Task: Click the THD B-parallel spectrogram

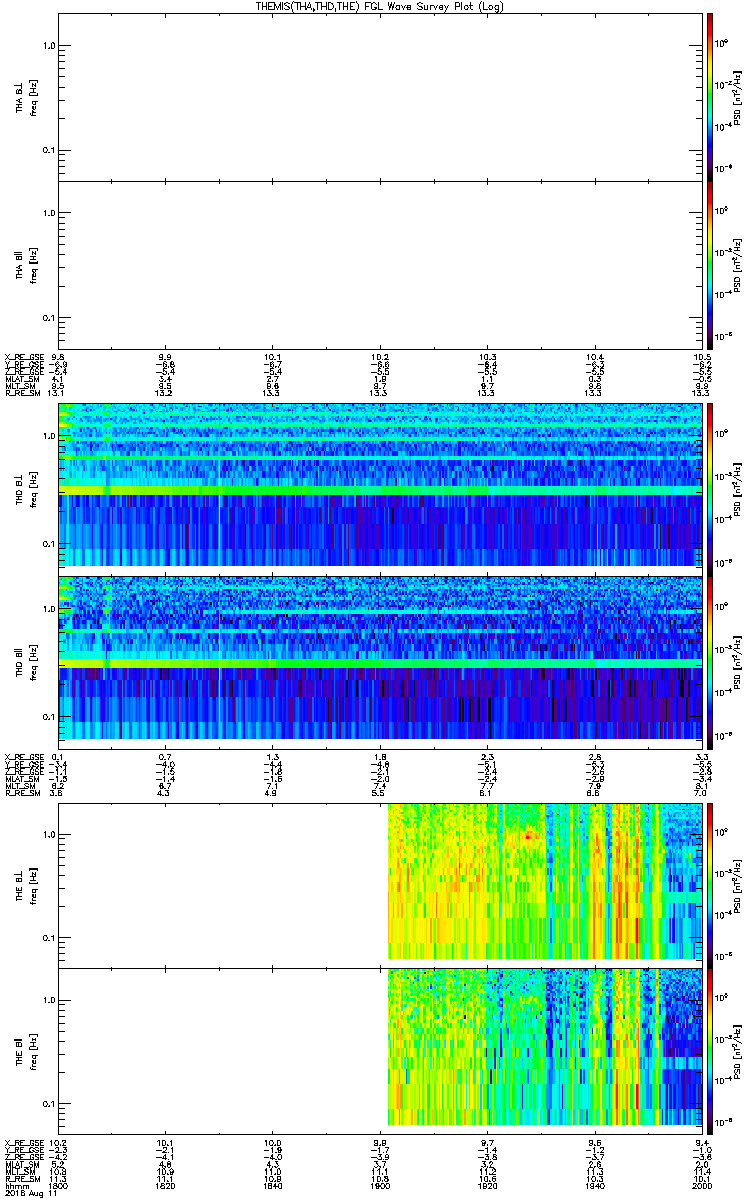Action: pyautogui.click(x=380, y=657)
